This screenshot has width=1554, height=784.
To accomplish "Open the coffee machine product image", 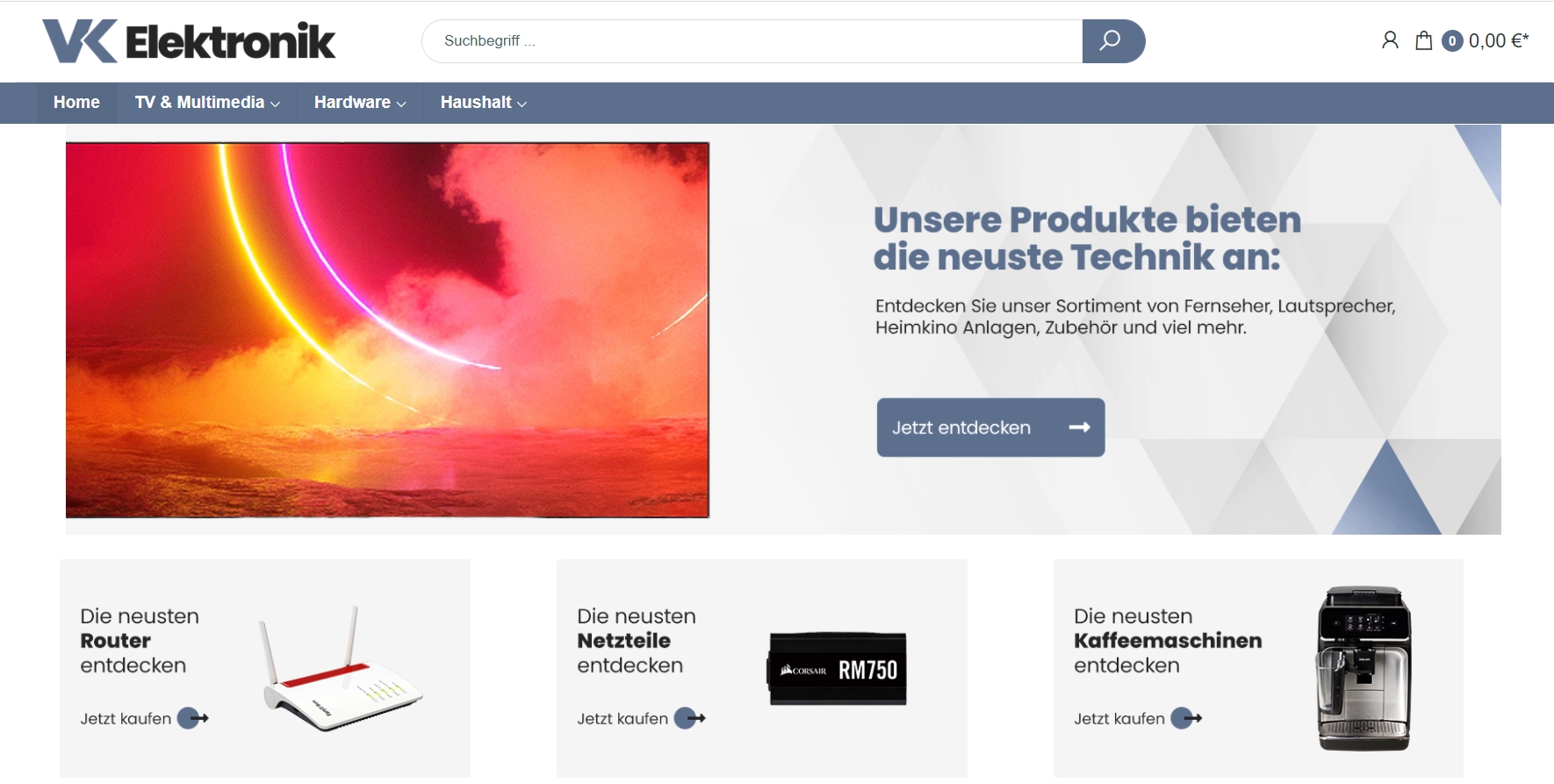I will 1363,668.
